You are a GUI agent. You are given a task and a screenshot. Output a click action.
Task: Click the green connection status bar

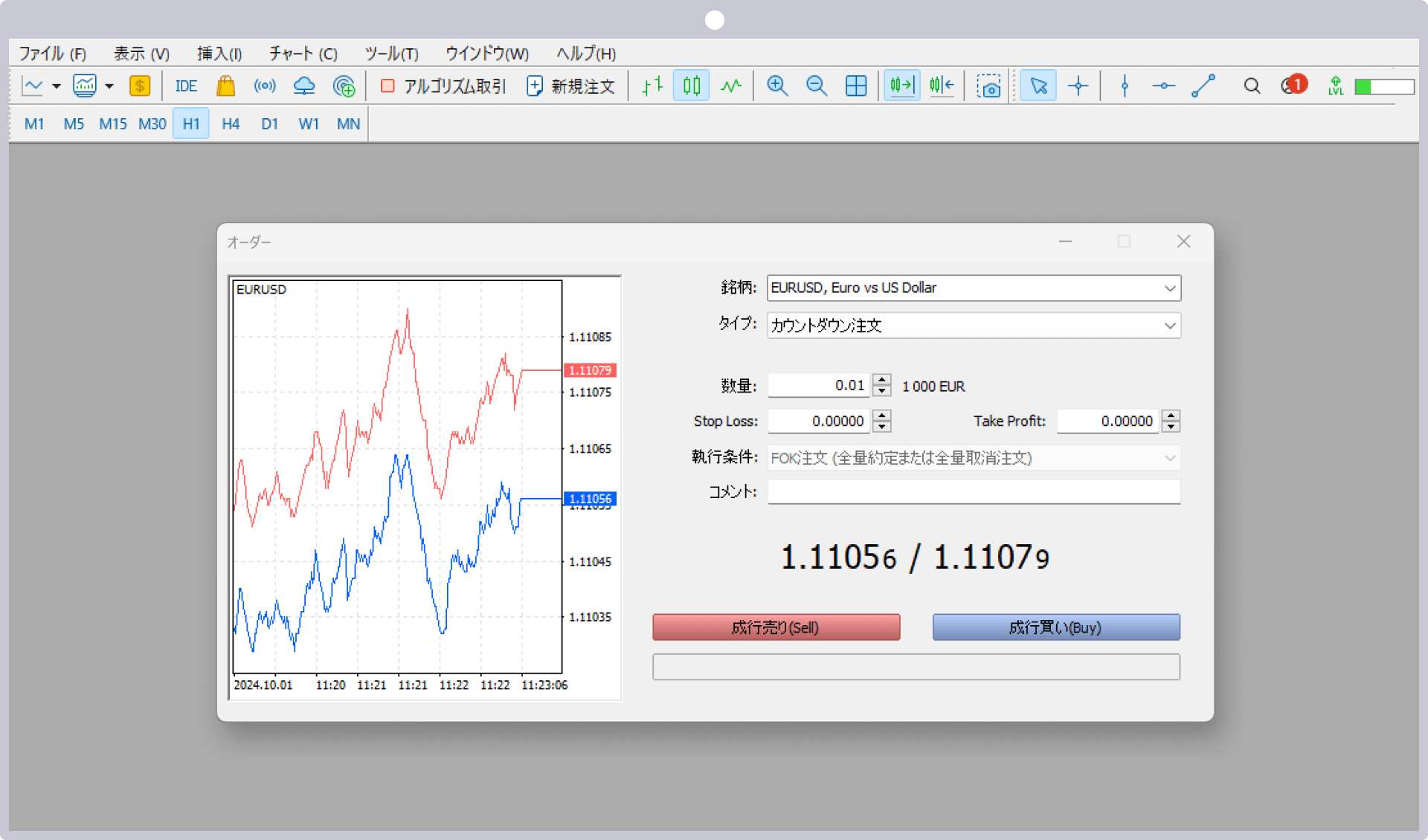pos(1384,86)
